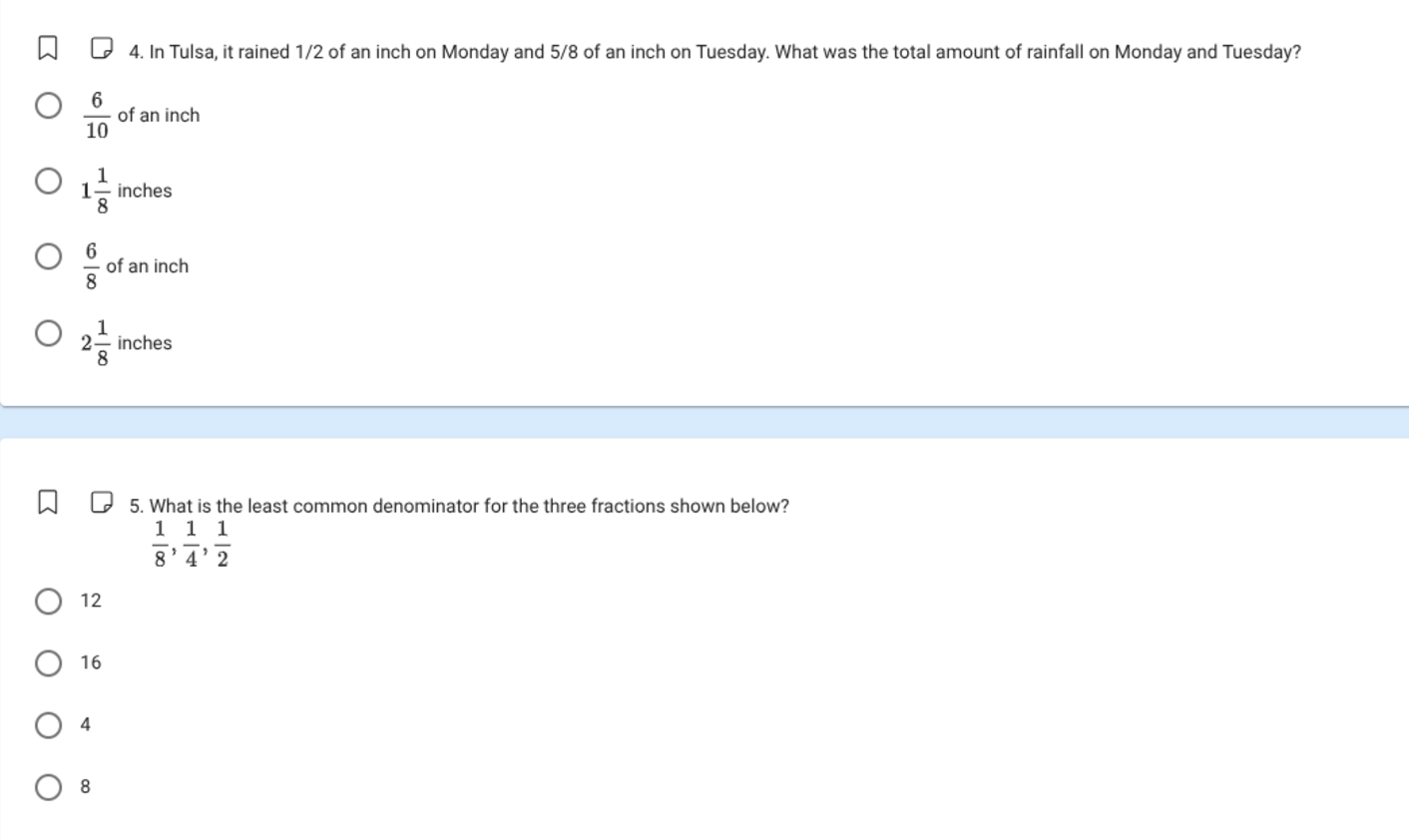The height and width of the screenshot is (840, 1409).
Task: Click the fractions 1/8, 1/4, 1/2 display
Action: click(x=191, y=544)
